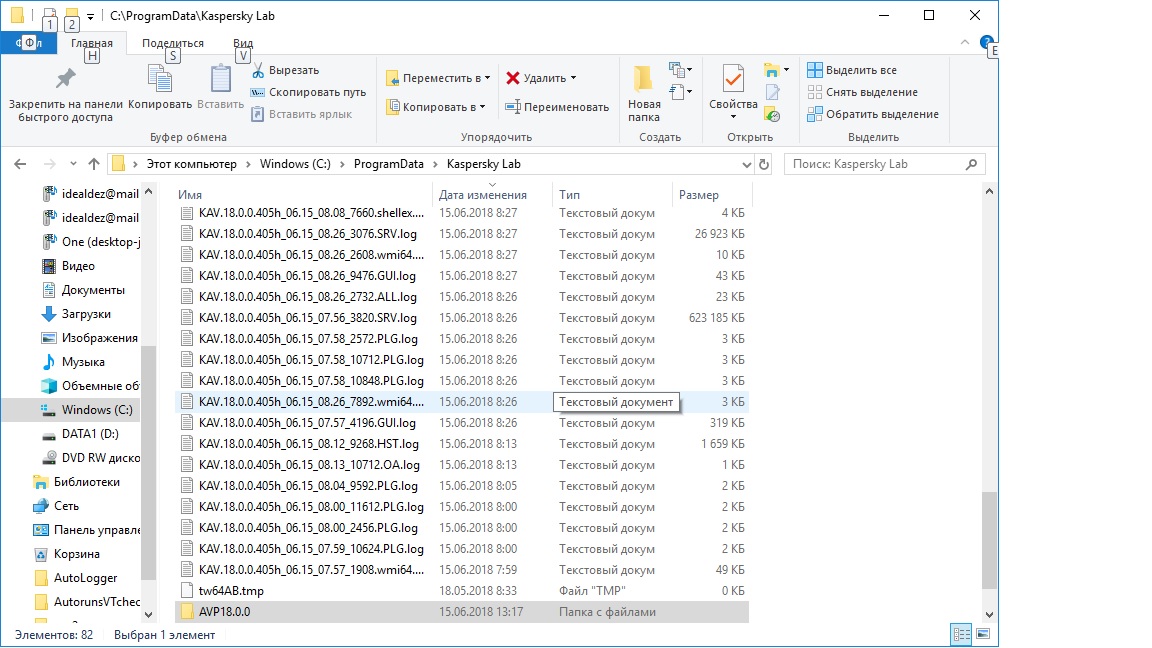
Task: Go up one folder level arrow
Action: coord(94,164)
